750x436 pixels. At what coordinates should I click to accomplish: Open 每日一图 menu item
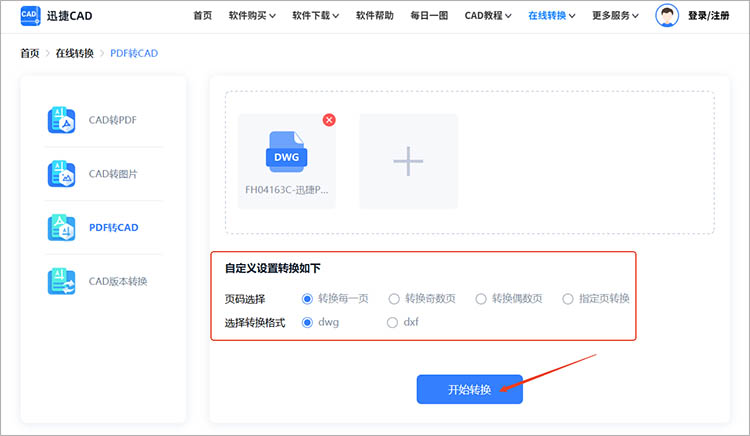(429, 16)
